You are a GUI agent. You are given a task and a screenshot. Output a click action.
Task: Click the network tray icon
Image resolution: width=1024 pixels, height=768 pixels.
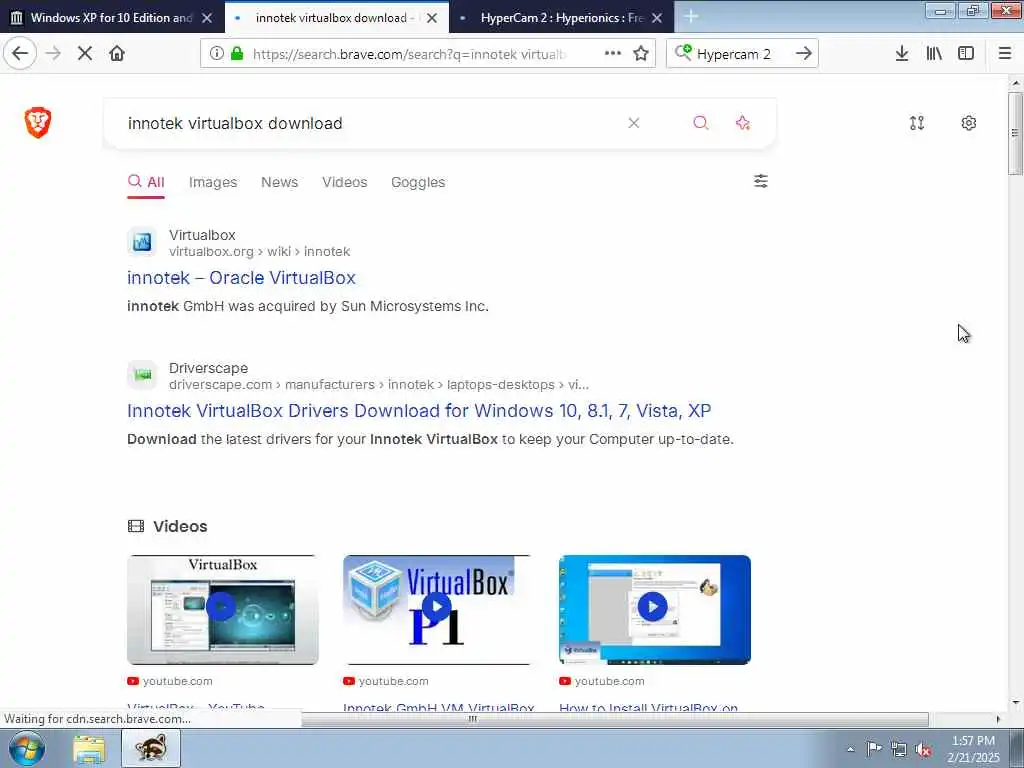pos(899,750)
